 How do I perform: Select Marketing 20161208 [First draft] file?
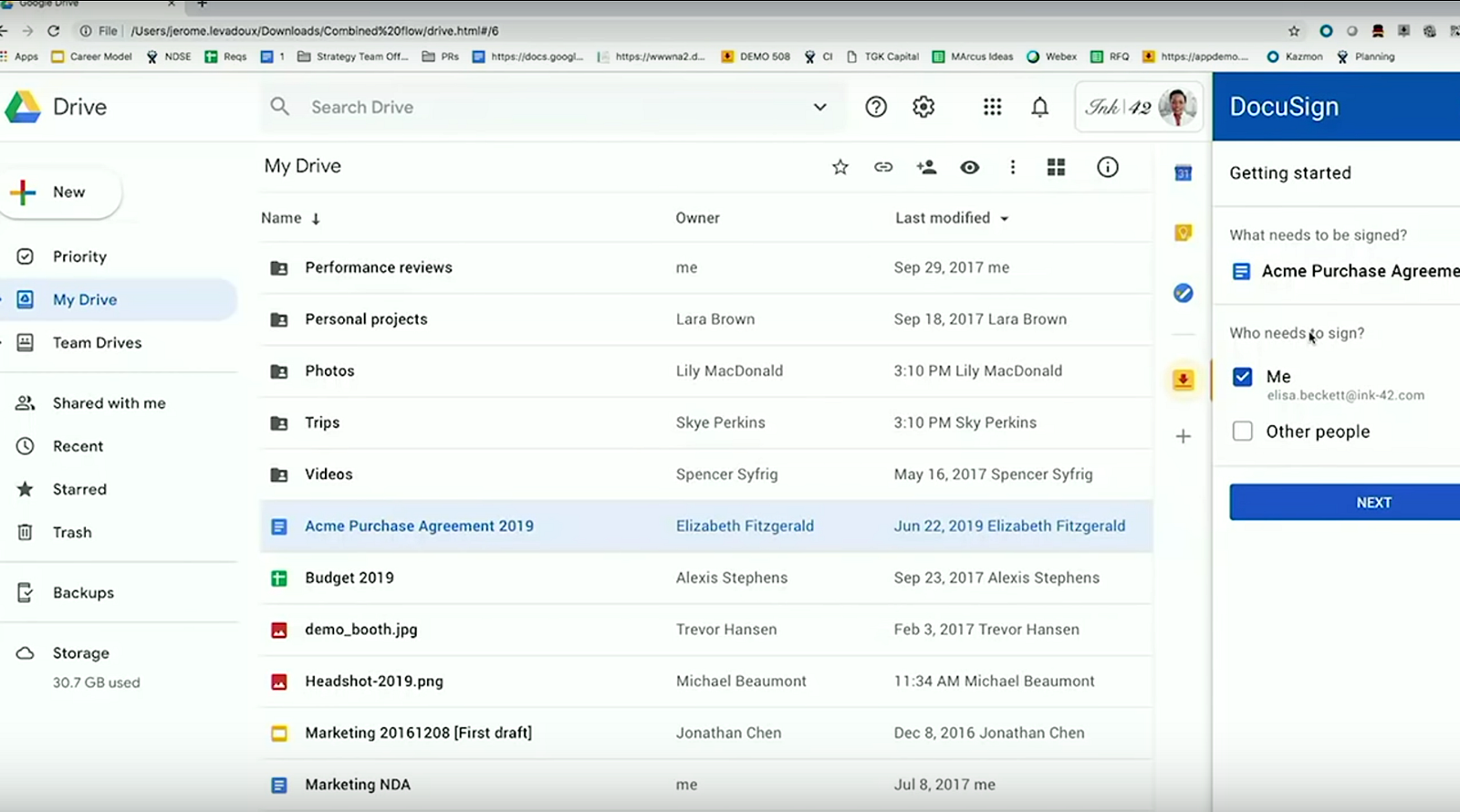[706, 733]
